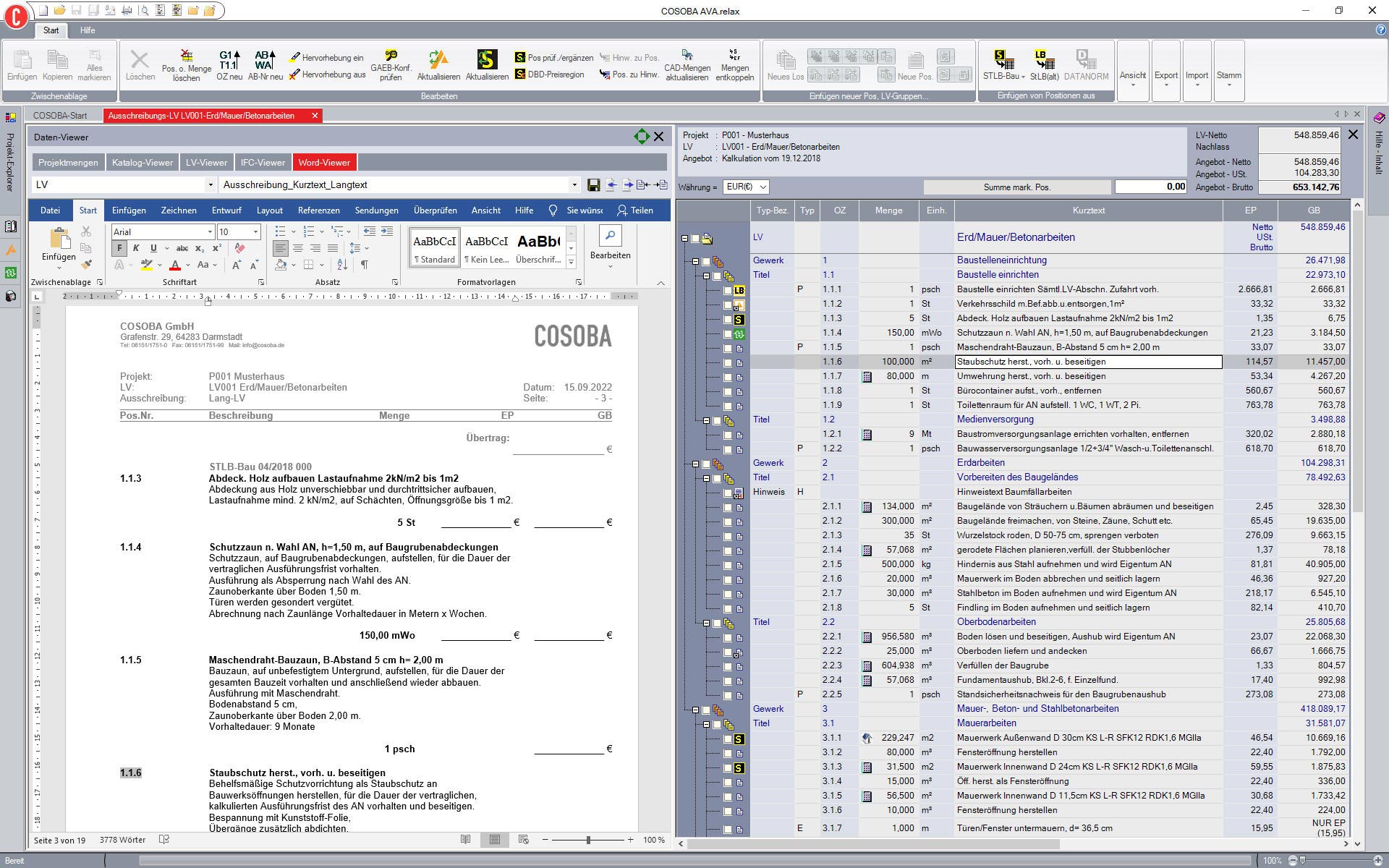Click Word justify alignment icon

(x=332, y=248)
